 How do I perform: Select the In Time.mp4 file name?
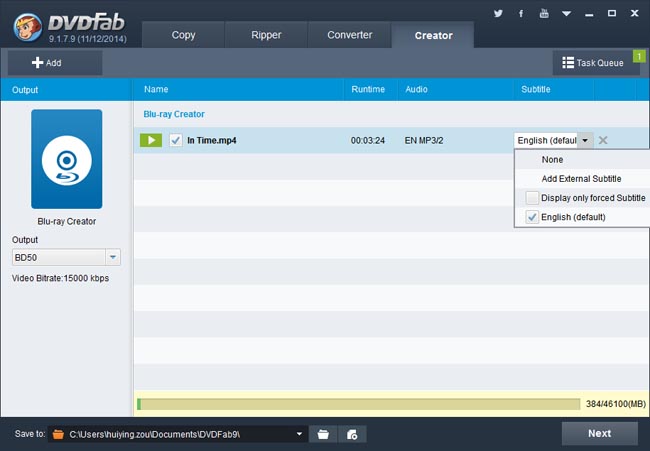pyautogui.click(x=212, y=141)
